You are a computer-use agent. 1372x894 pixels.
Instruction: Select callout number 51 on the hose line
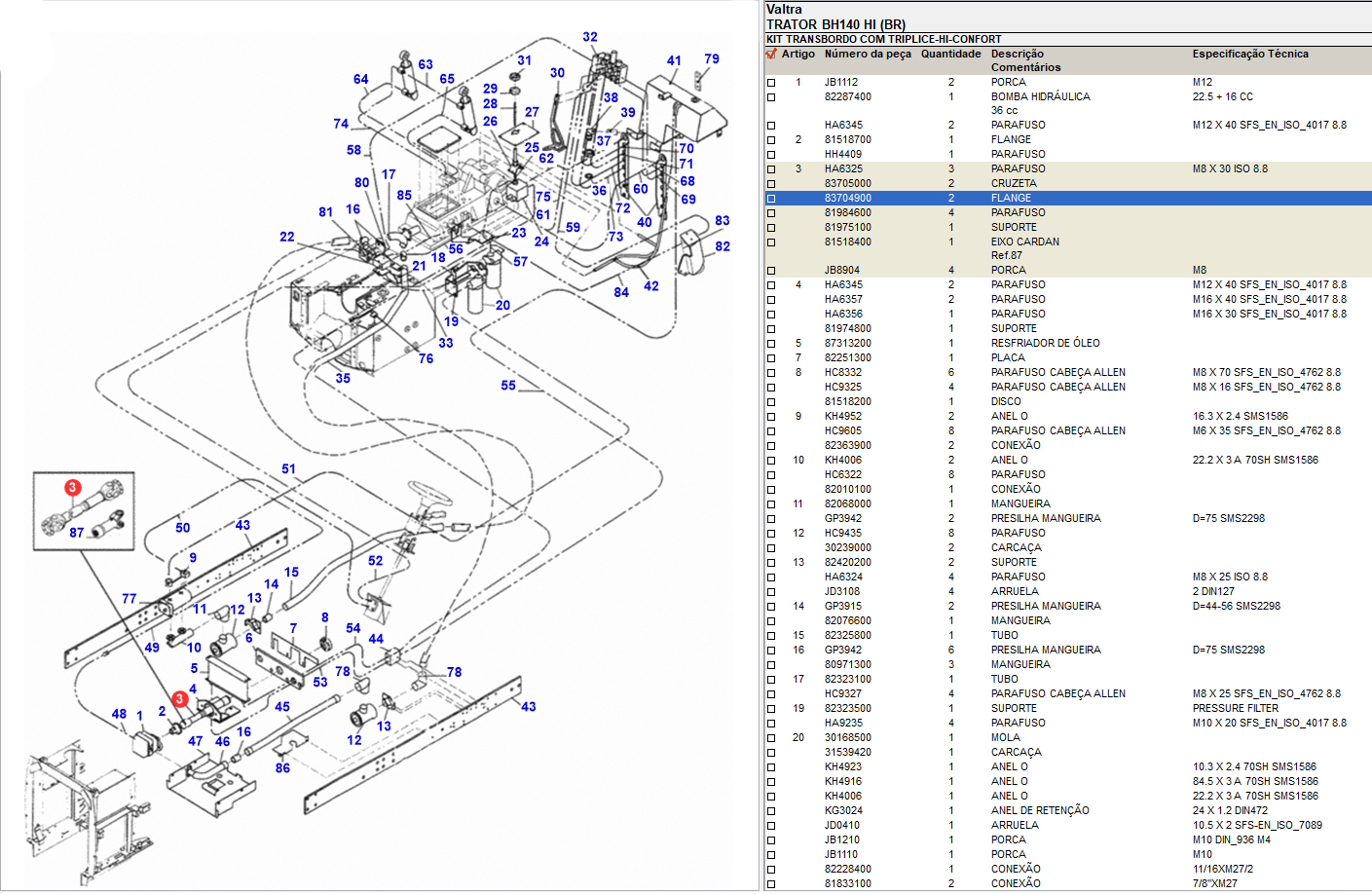tap(289, 468)
